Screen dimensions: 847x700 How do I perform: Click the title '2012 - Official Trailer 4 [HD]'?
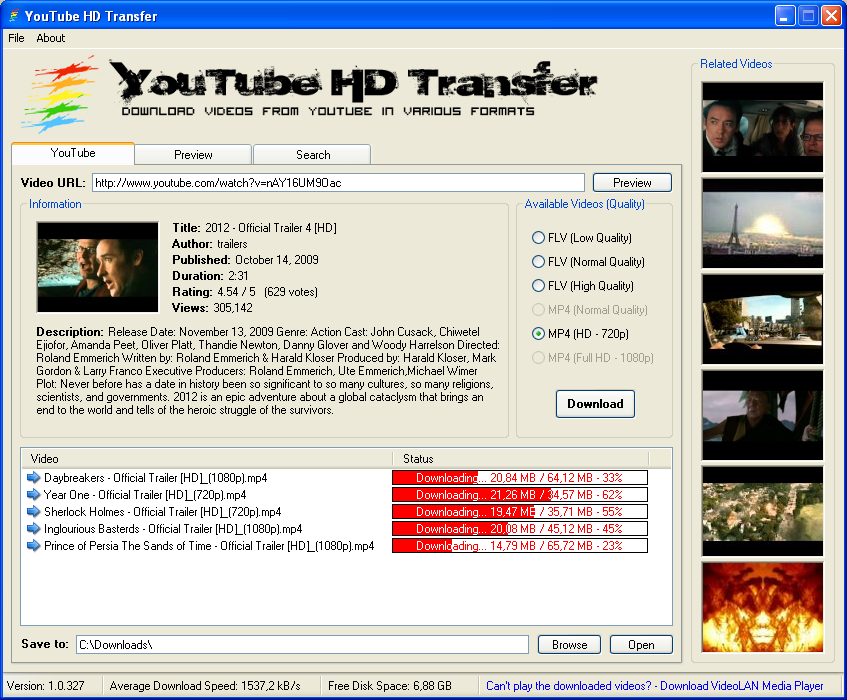pyautogui.click(x=271, y=227)
